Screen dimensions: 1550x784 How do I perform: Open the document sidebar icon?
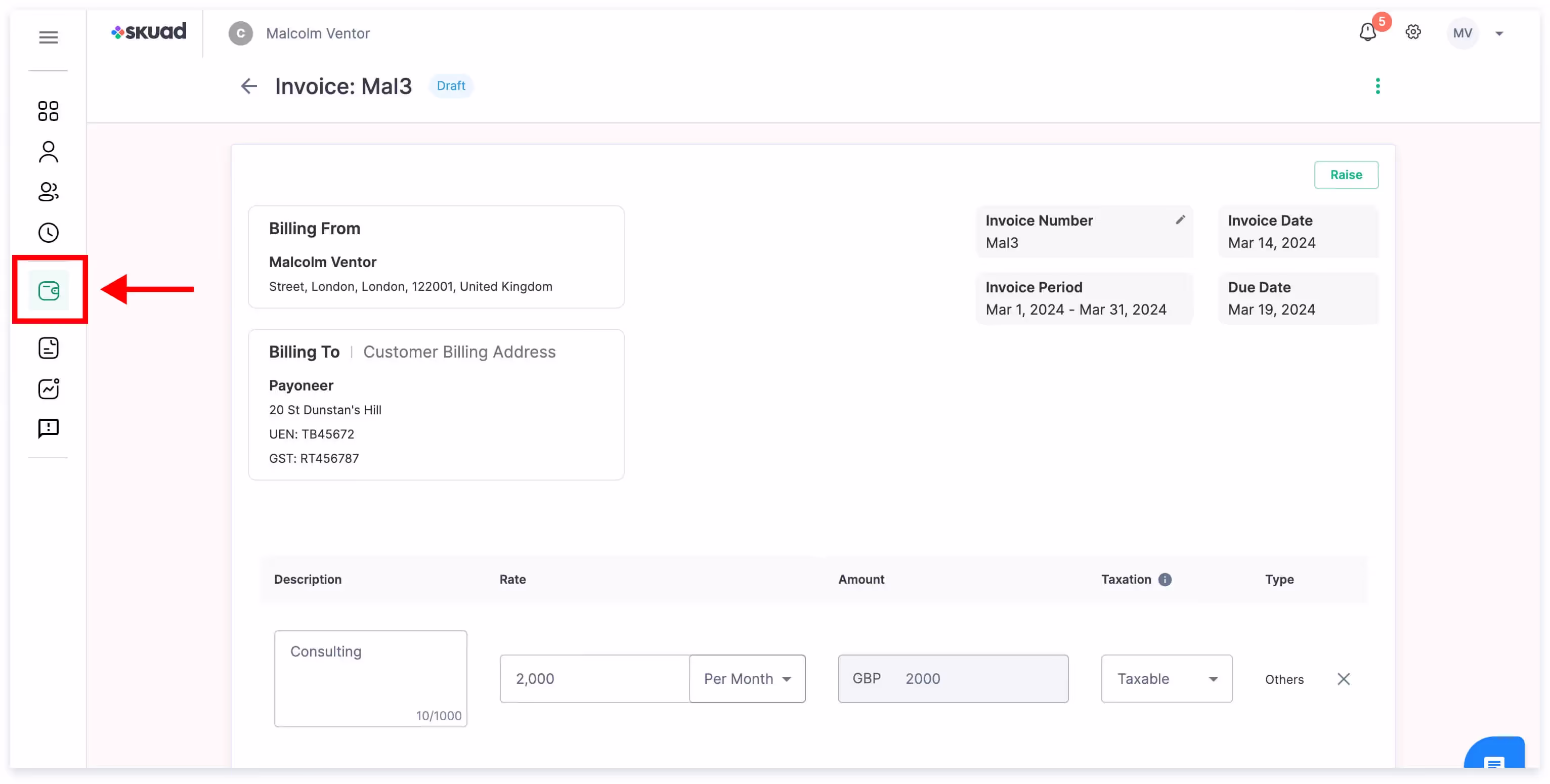(x=48, y=349)
